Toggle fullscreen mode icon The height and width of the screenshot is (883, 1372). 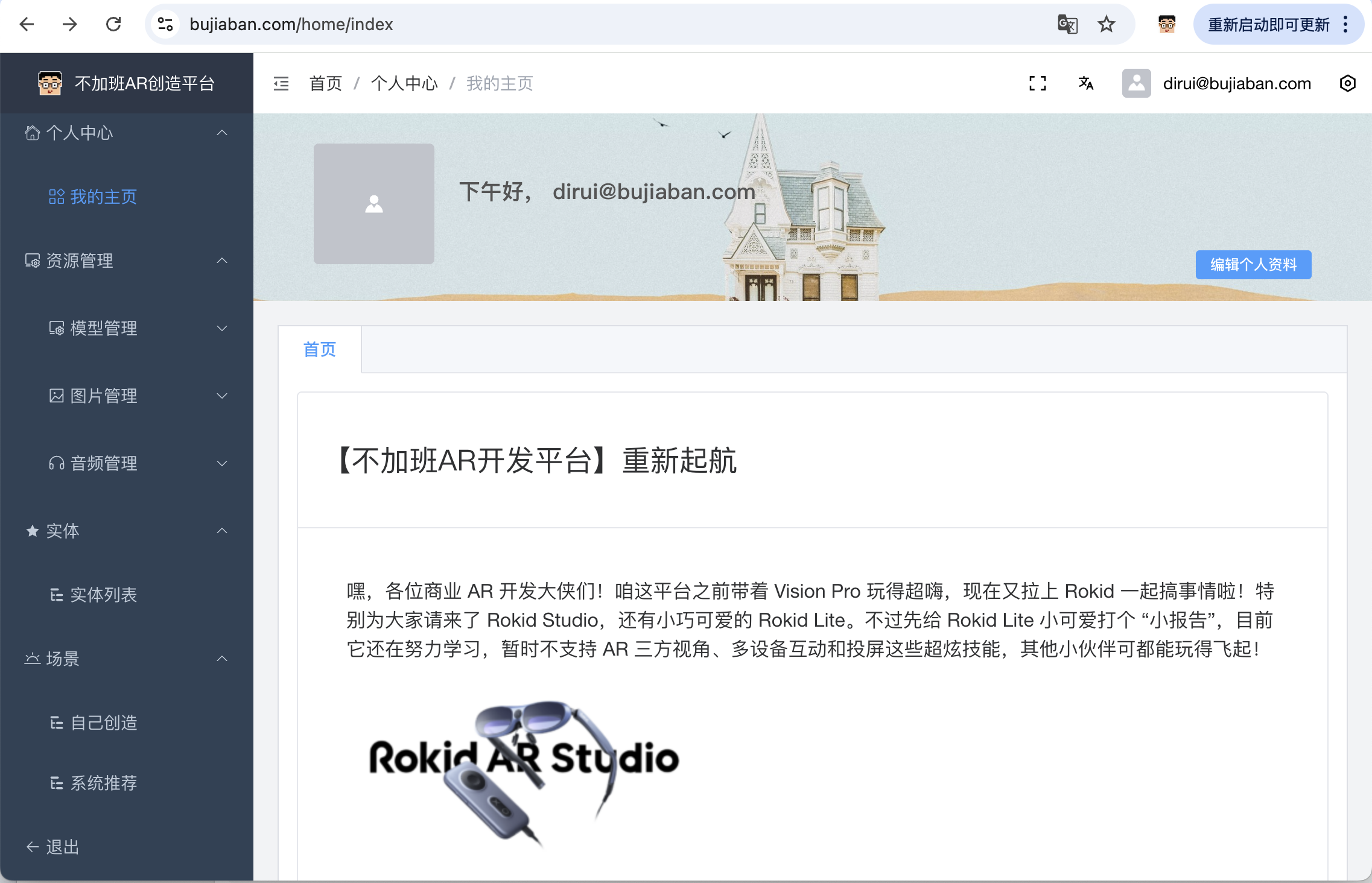1038,83
